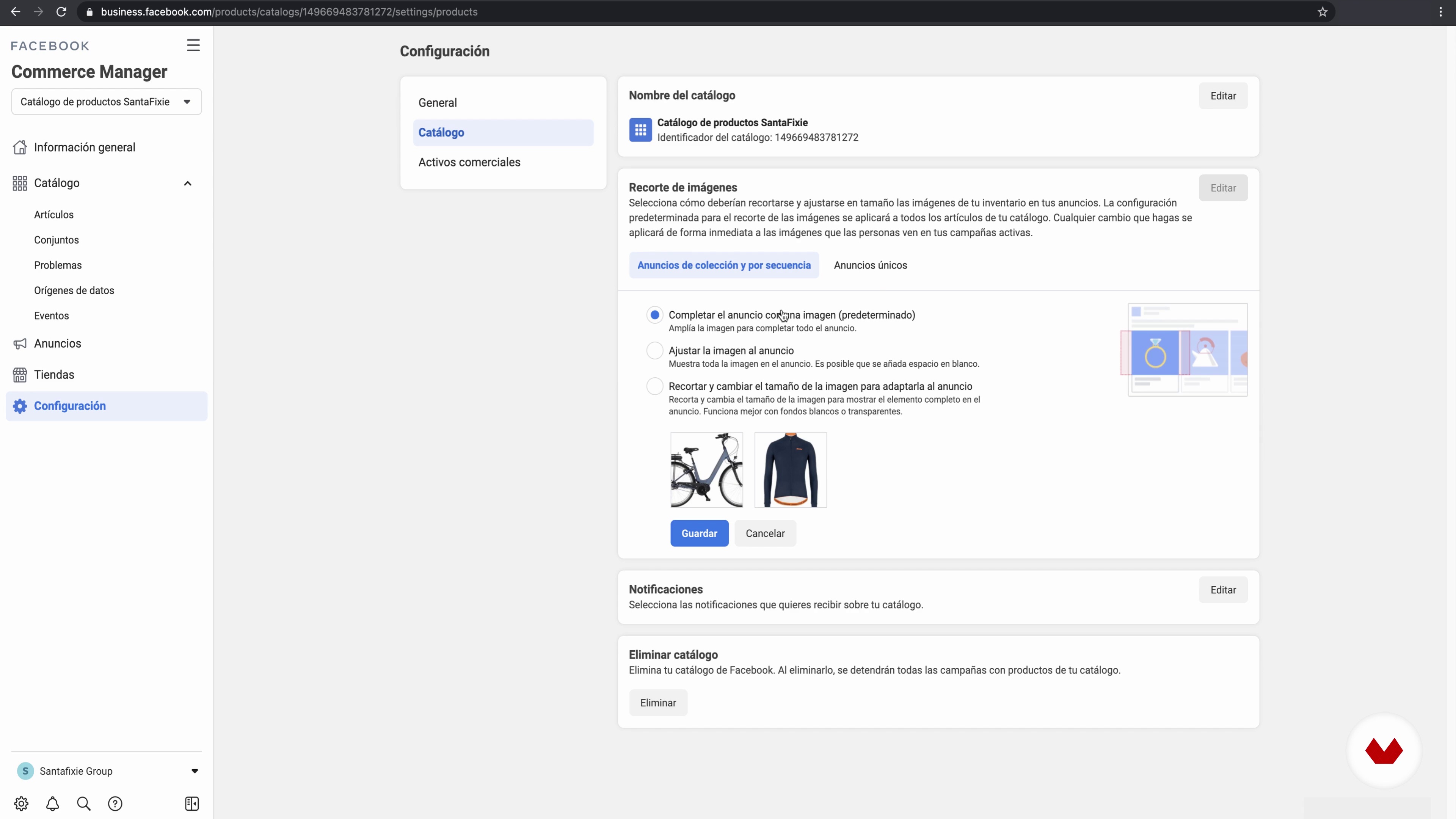Click the padlock site info icon
1456x819 pixels.
[x=89, y=12]
